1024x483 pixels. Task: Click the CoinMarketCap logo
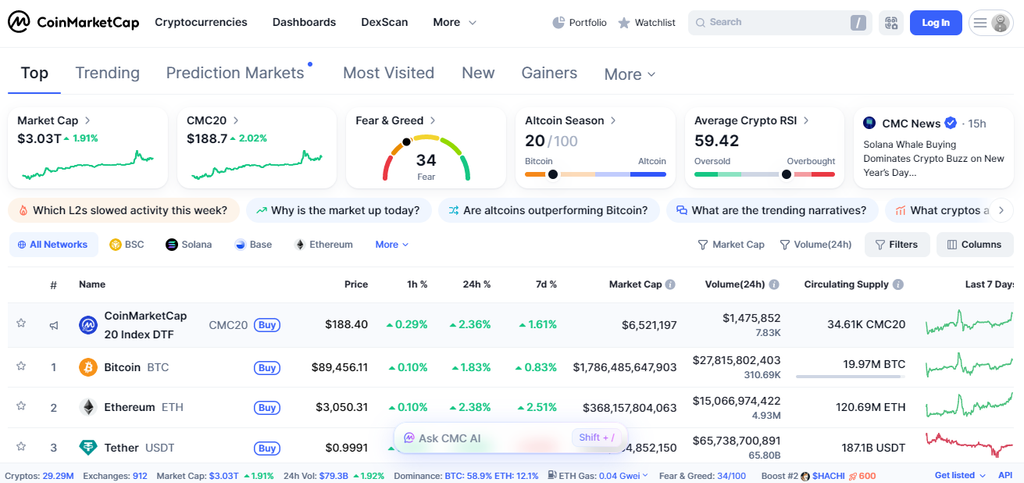[x=73, y=22]
